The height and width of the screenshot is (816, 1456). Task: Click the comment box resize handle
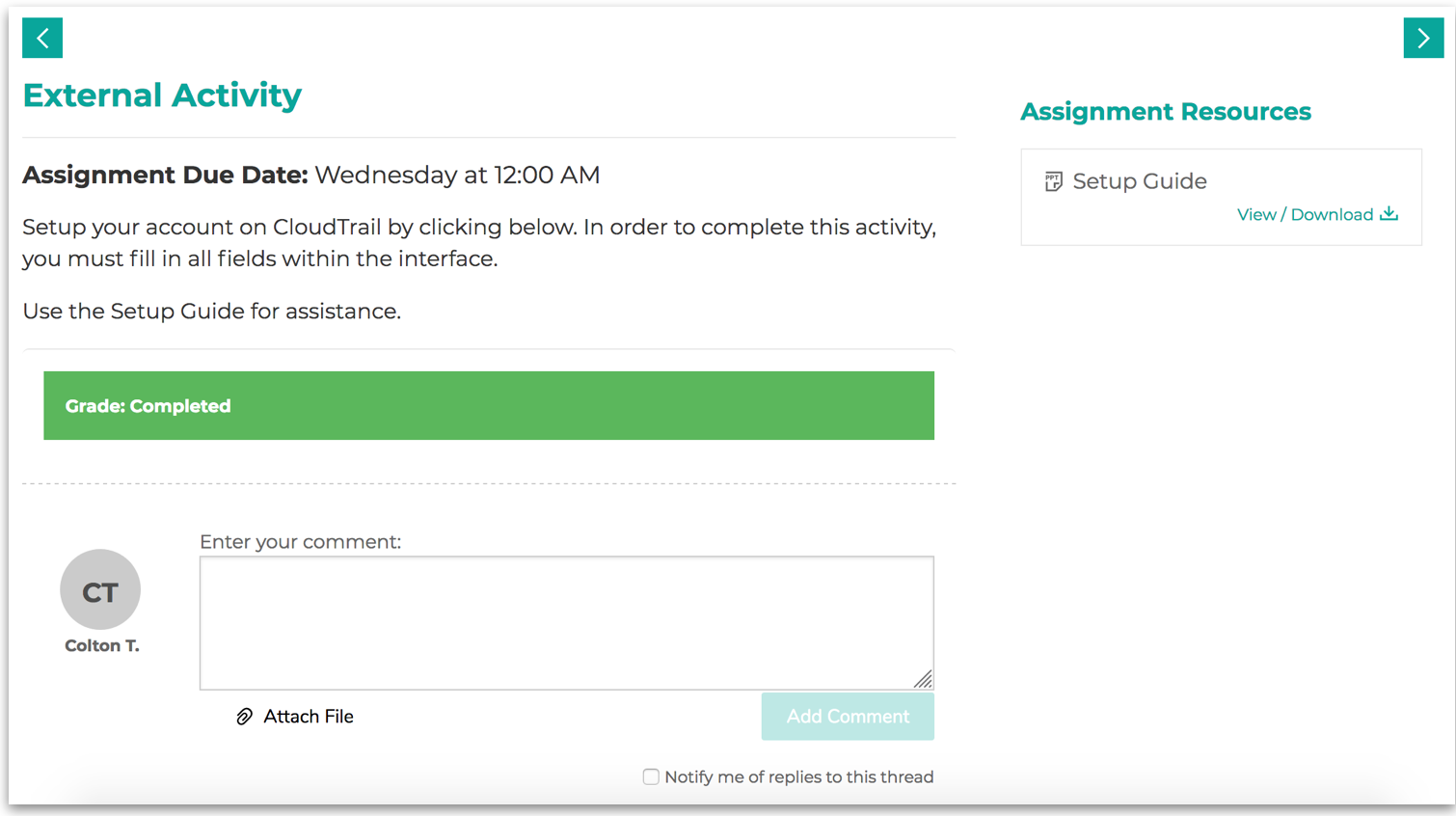coord(923,679)
